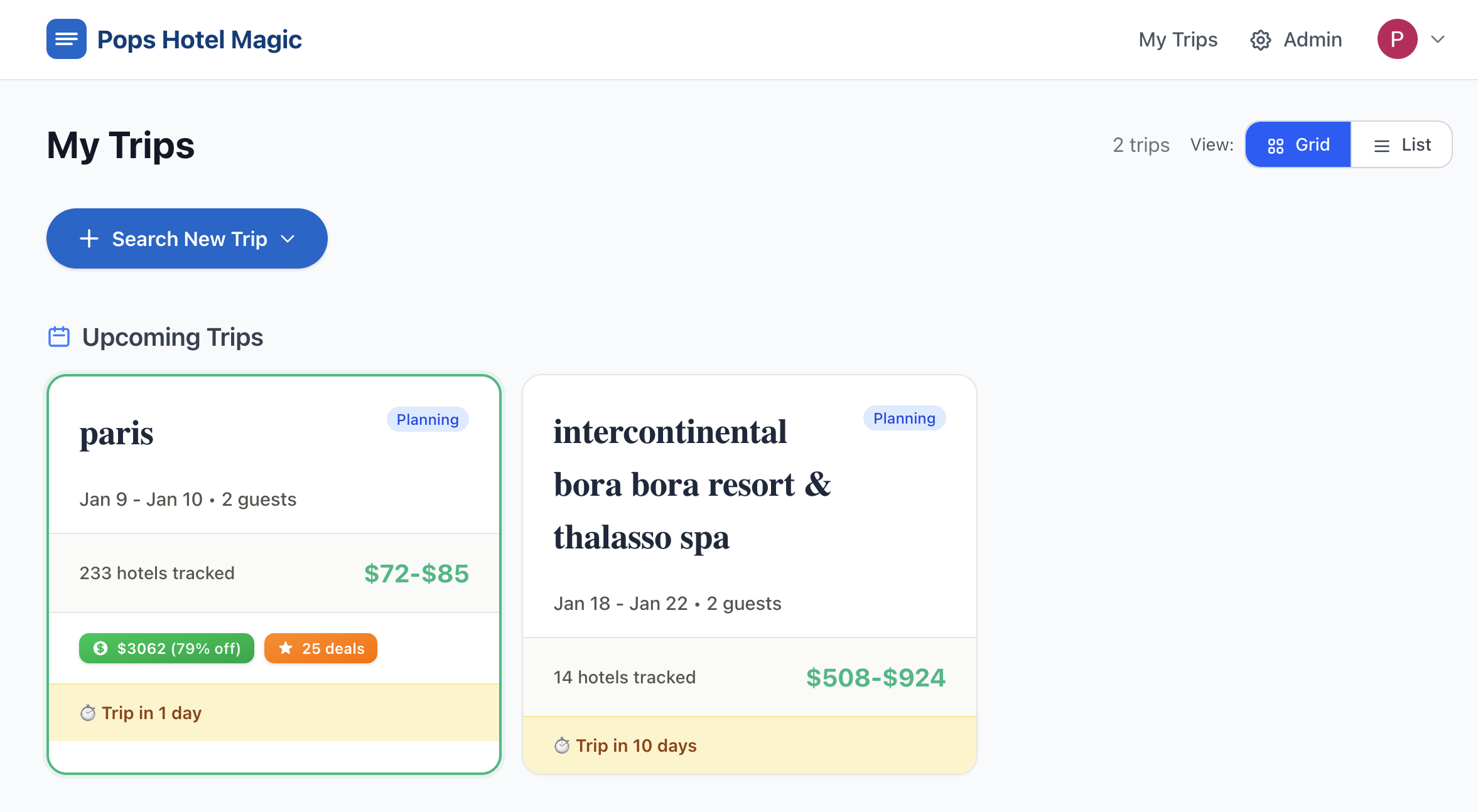
Task: Open the profile avatar dropdown
Action: 1398,39
